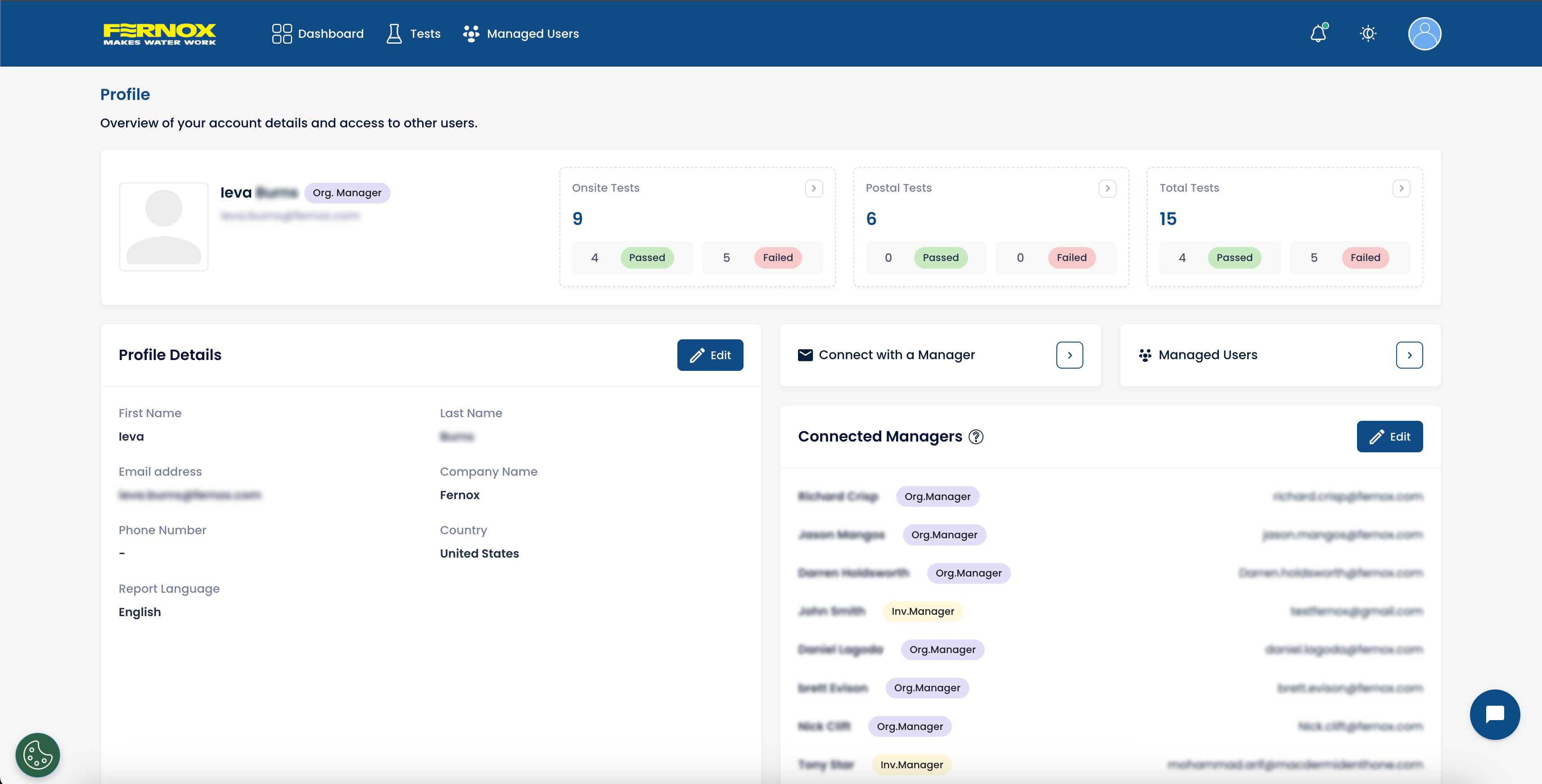Click the Managed Users card dots icon
1542x784 pixels.
coord(1145,355)
